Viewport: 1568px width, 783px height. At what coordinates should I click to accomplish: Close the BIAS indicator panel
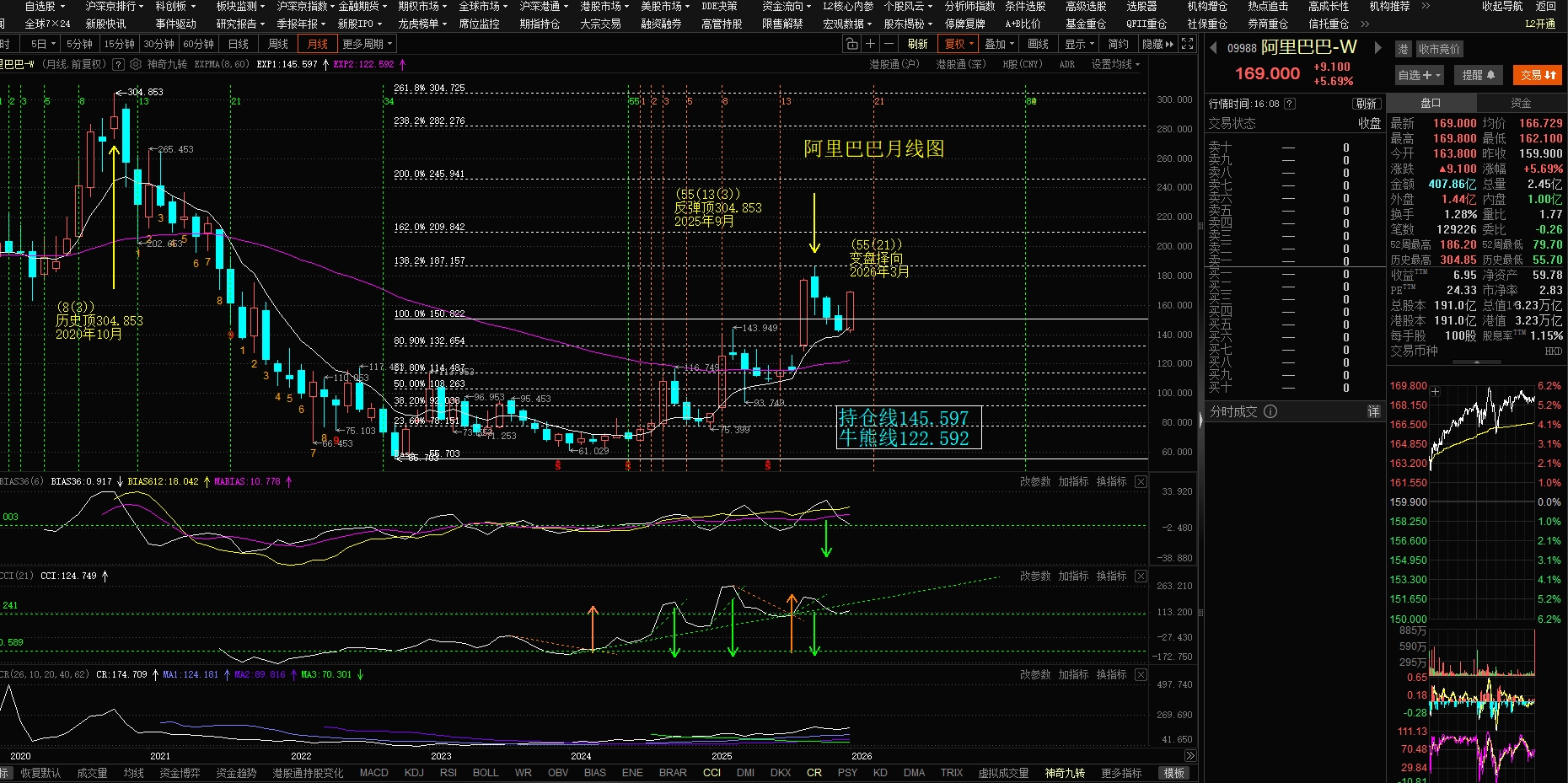[x=1141, y=481]
